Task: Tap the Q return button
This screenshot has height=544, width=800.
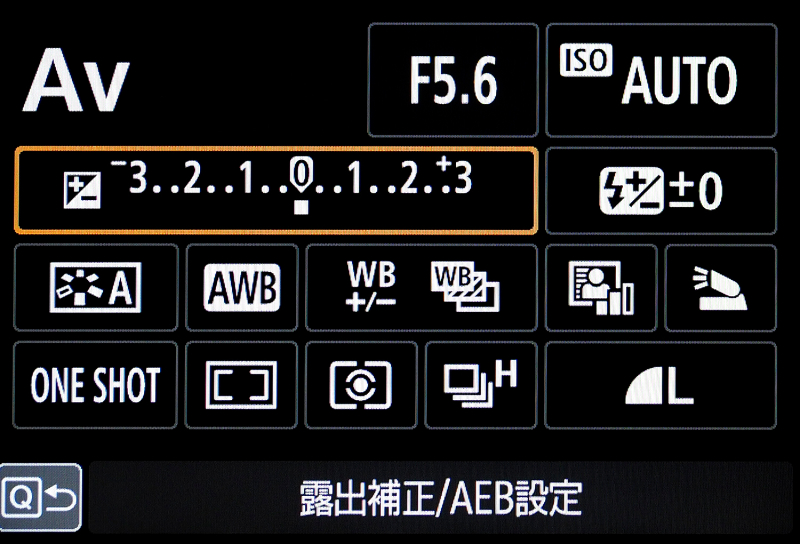Action: [41, 498]
